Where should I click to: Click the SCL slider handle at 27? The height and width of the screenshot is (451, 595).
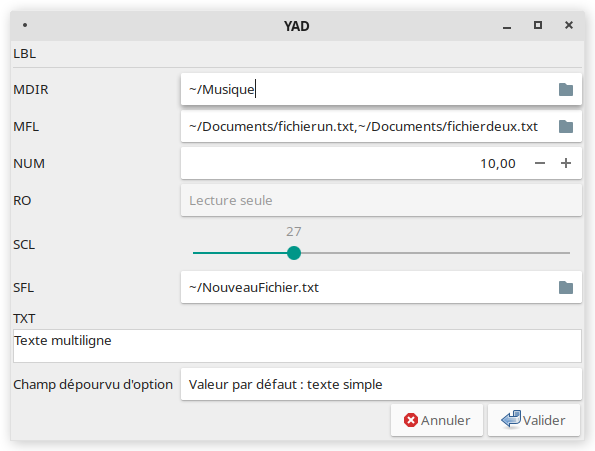point(294,253)
